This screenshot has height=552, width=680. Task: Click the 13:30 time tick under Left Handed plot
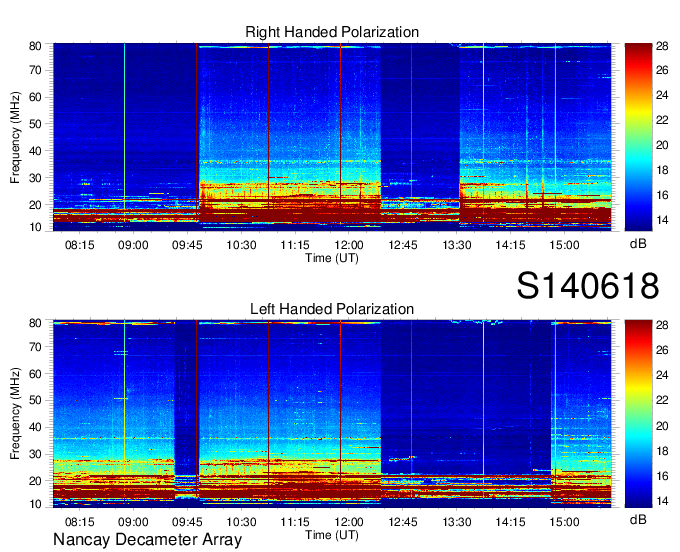457,522
